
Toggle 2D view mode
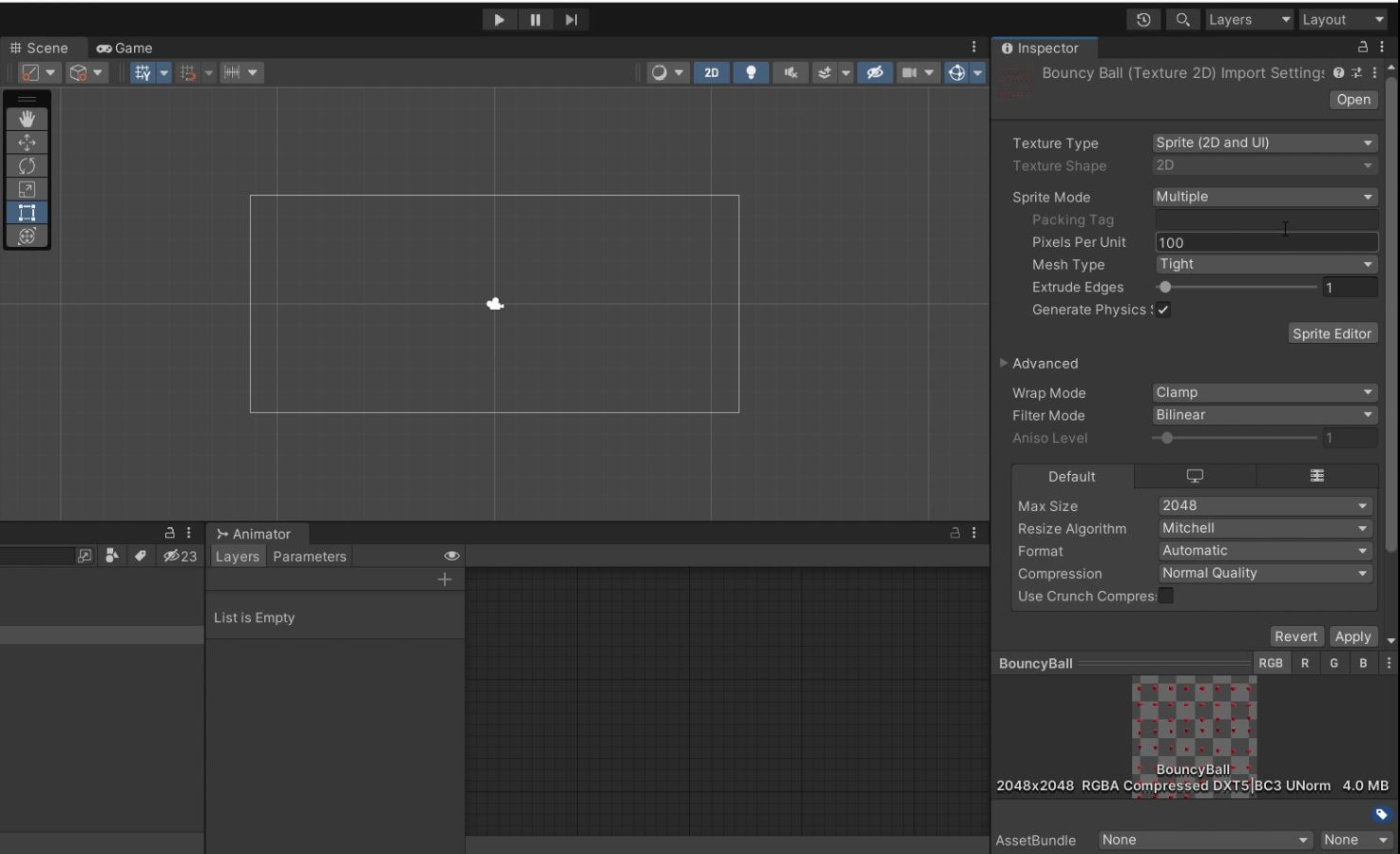(711, 73)
